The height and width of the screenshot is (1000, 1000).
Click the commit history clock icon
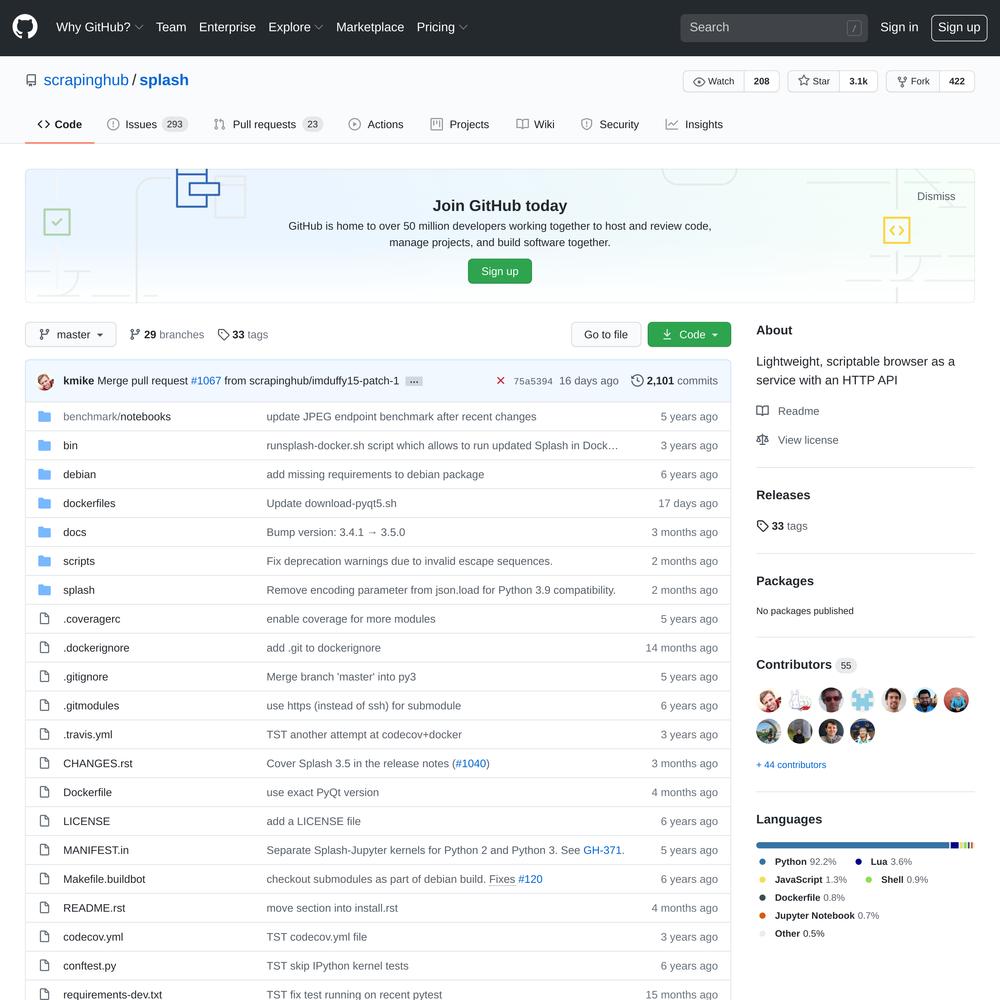click(636, 381)
